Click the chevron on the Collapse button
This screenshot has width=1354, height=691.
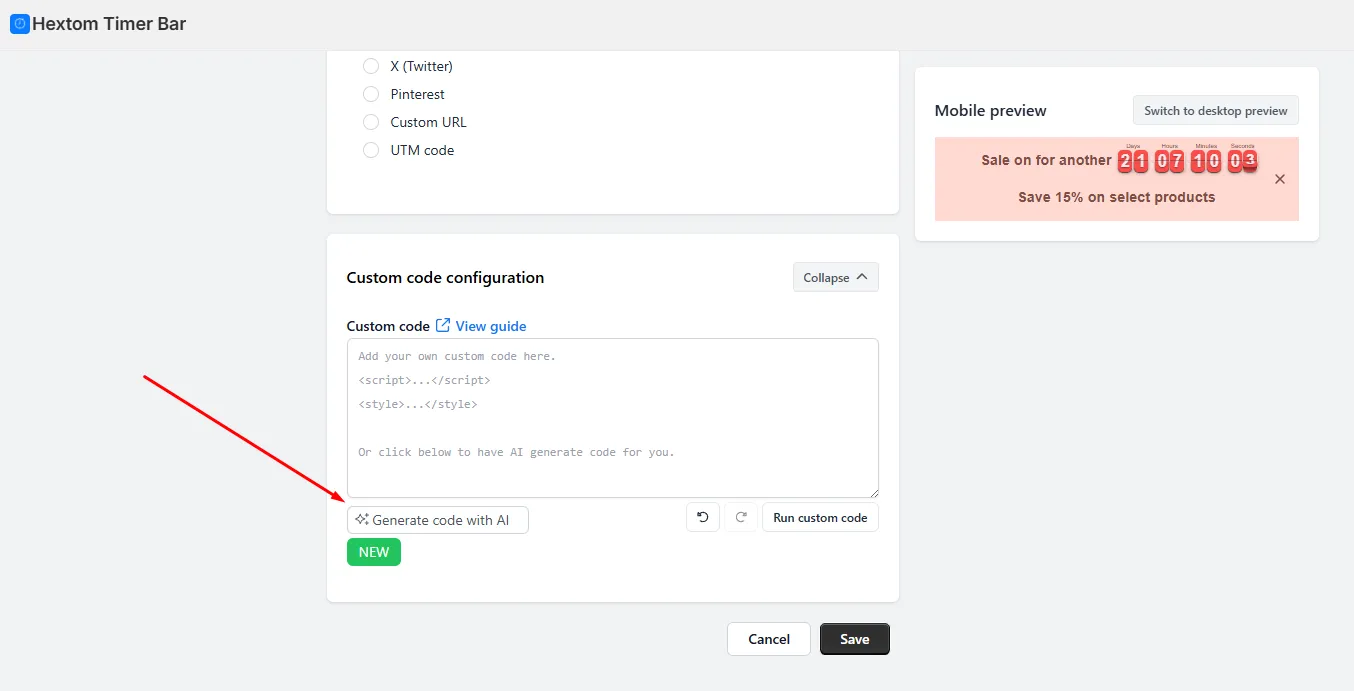pos(861,277)
